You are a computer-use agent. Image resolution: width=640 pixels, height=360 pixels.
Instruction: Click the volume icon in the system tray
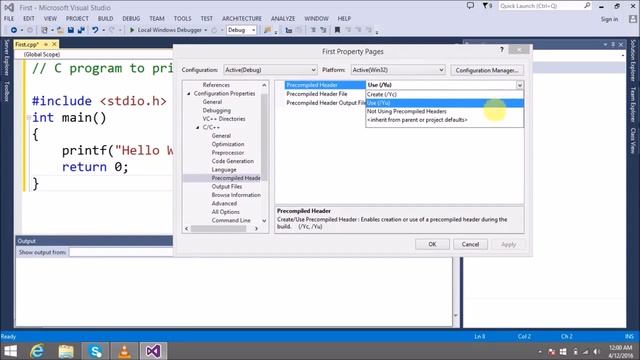click(x=596, y=352)
